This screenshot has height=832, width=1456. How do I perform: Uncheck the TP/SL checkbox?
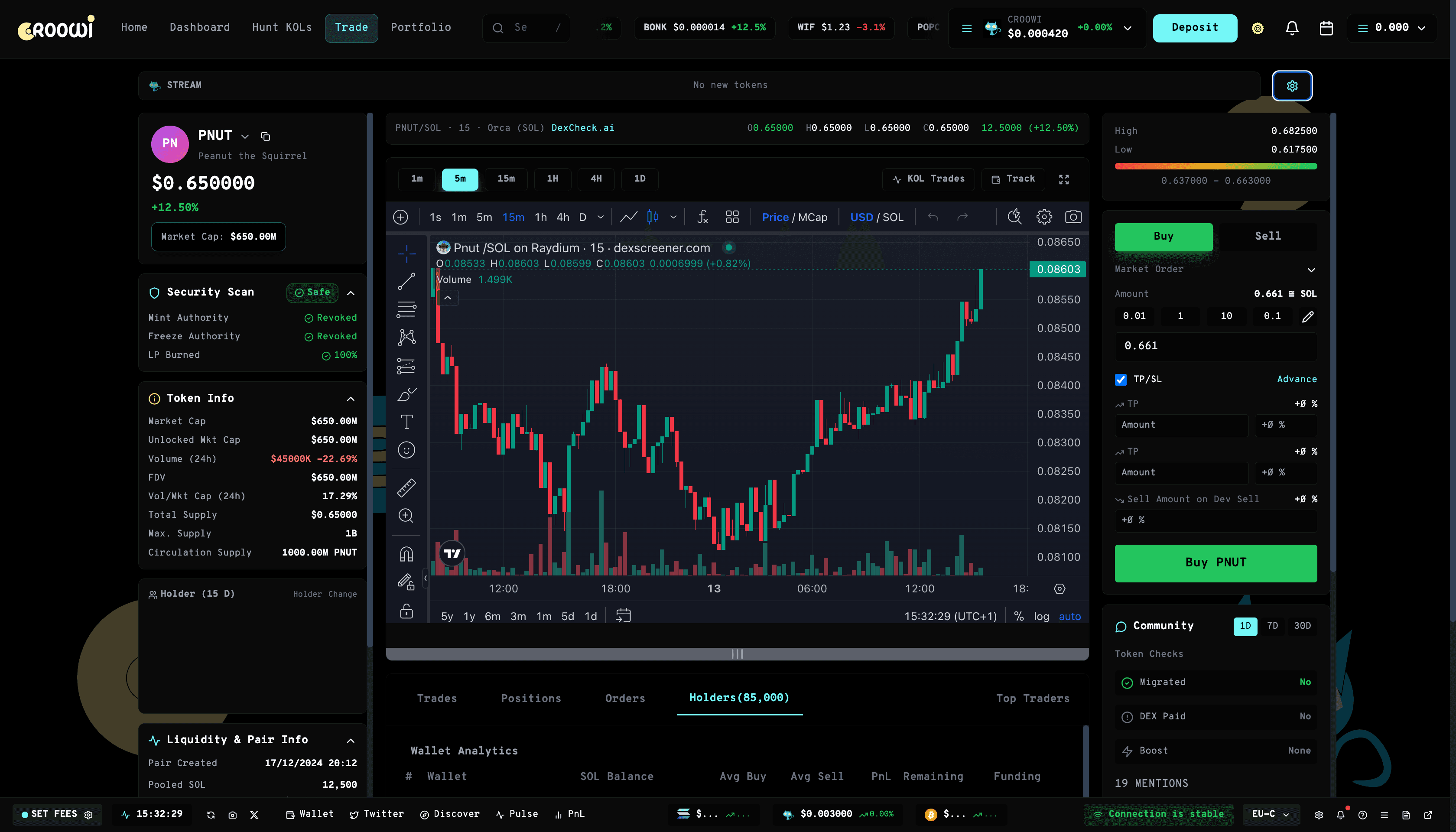[1121, 380]
